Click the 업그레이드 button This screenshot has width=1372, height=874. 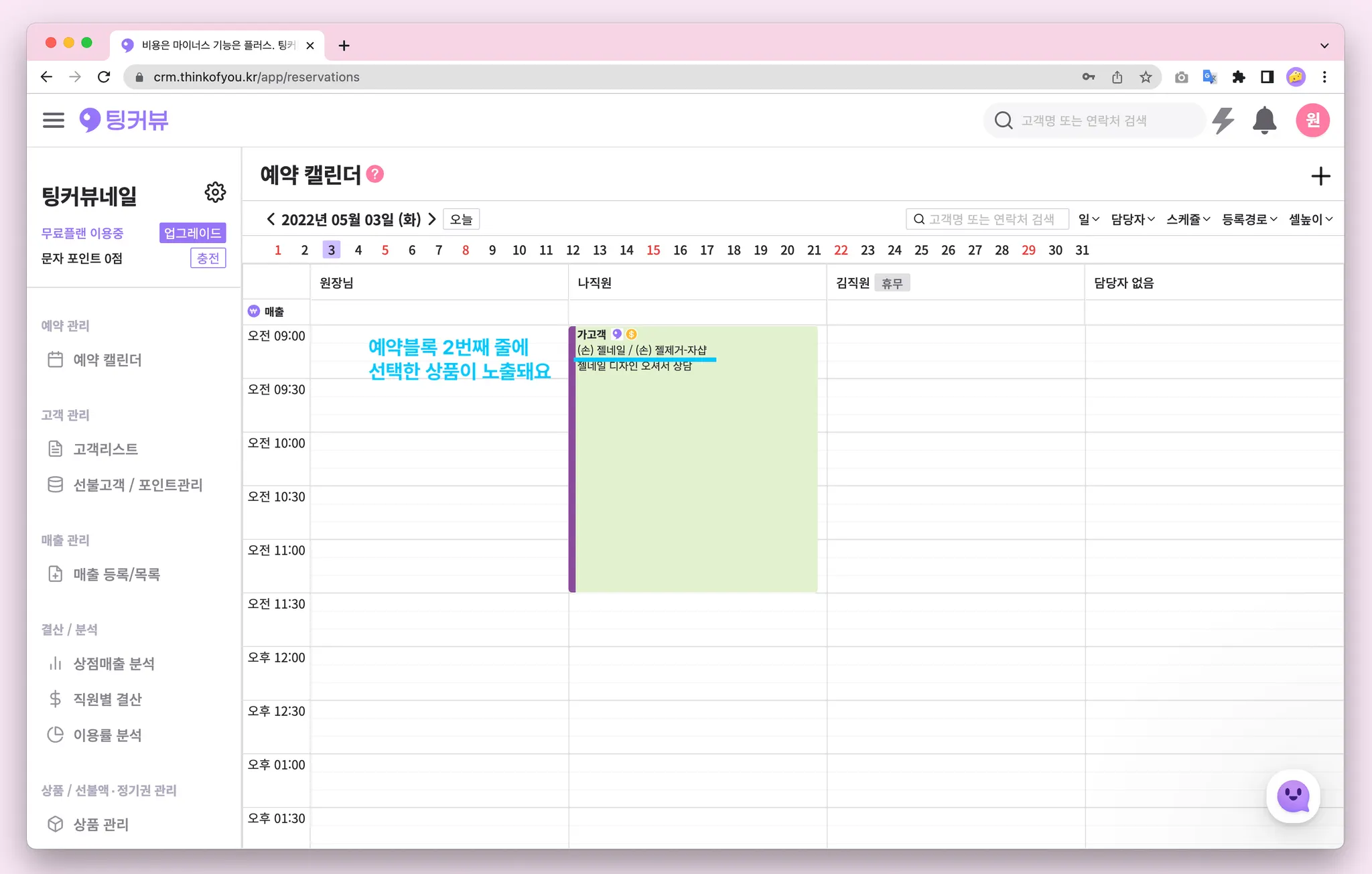coord(192,233)
